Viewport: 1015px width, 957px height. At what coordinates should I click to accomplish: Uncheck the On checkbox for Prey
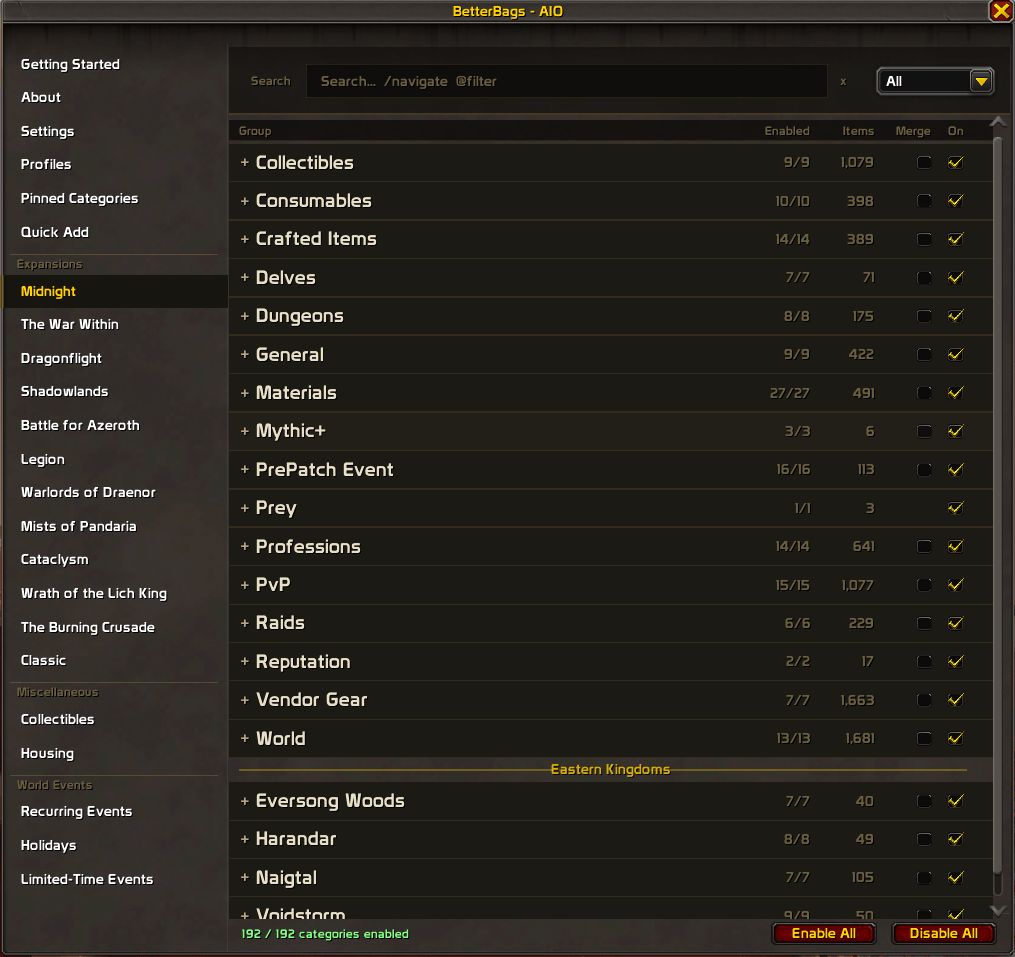[x=955, y=508]
